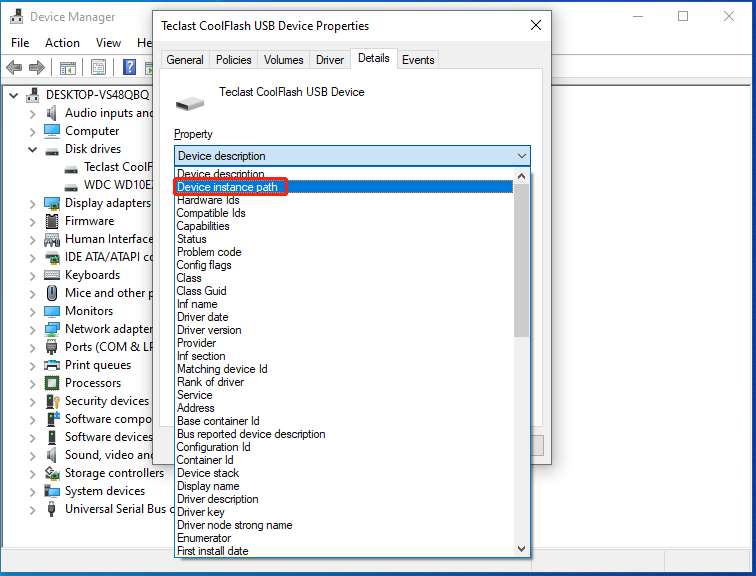Click the show/hide console tree toolbar icon
756x576 pixels.
(68, 67)
